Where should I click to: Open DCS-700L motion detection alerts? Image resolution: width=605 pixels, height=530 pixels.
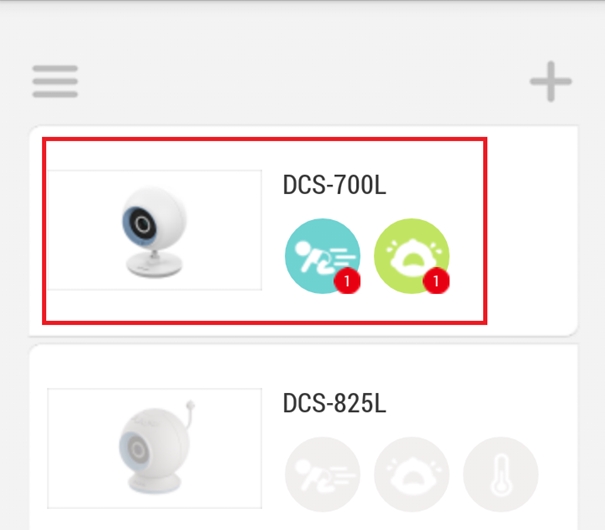323,256
